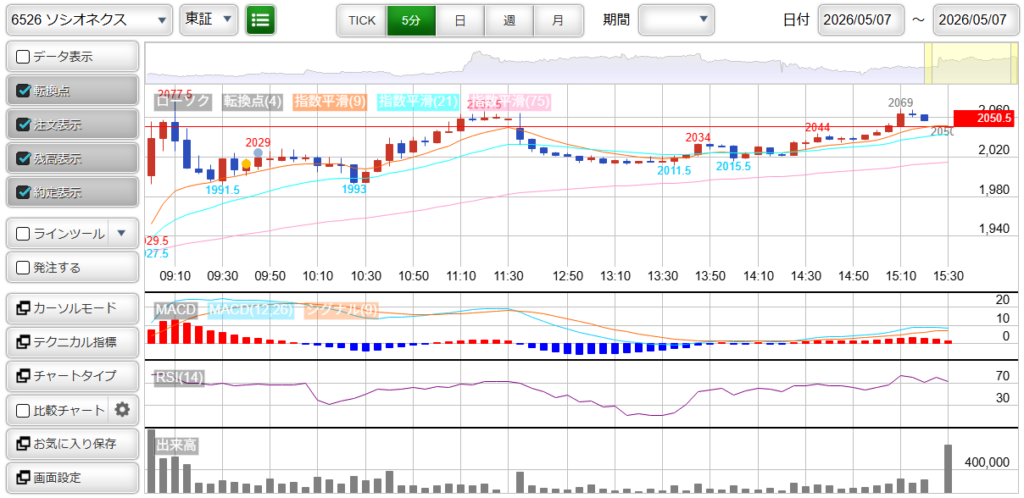Screen dimensions: 1024x498
Task: Expand the 期間 period dropdown
Action: pos(676,20)
